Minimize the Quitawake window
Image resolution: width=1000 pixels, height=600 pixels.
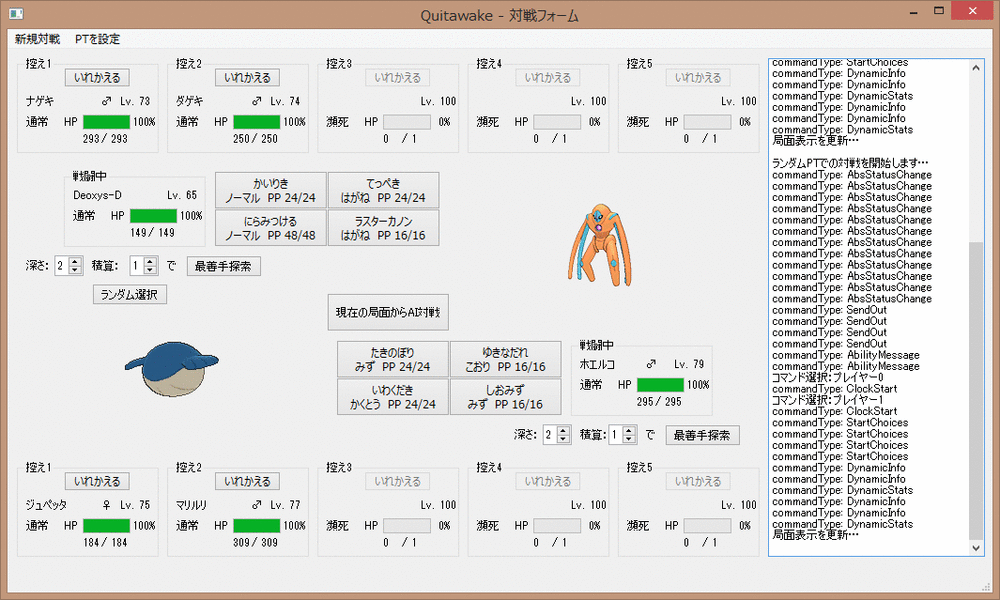pyautogui.click(x=914, y=11)
